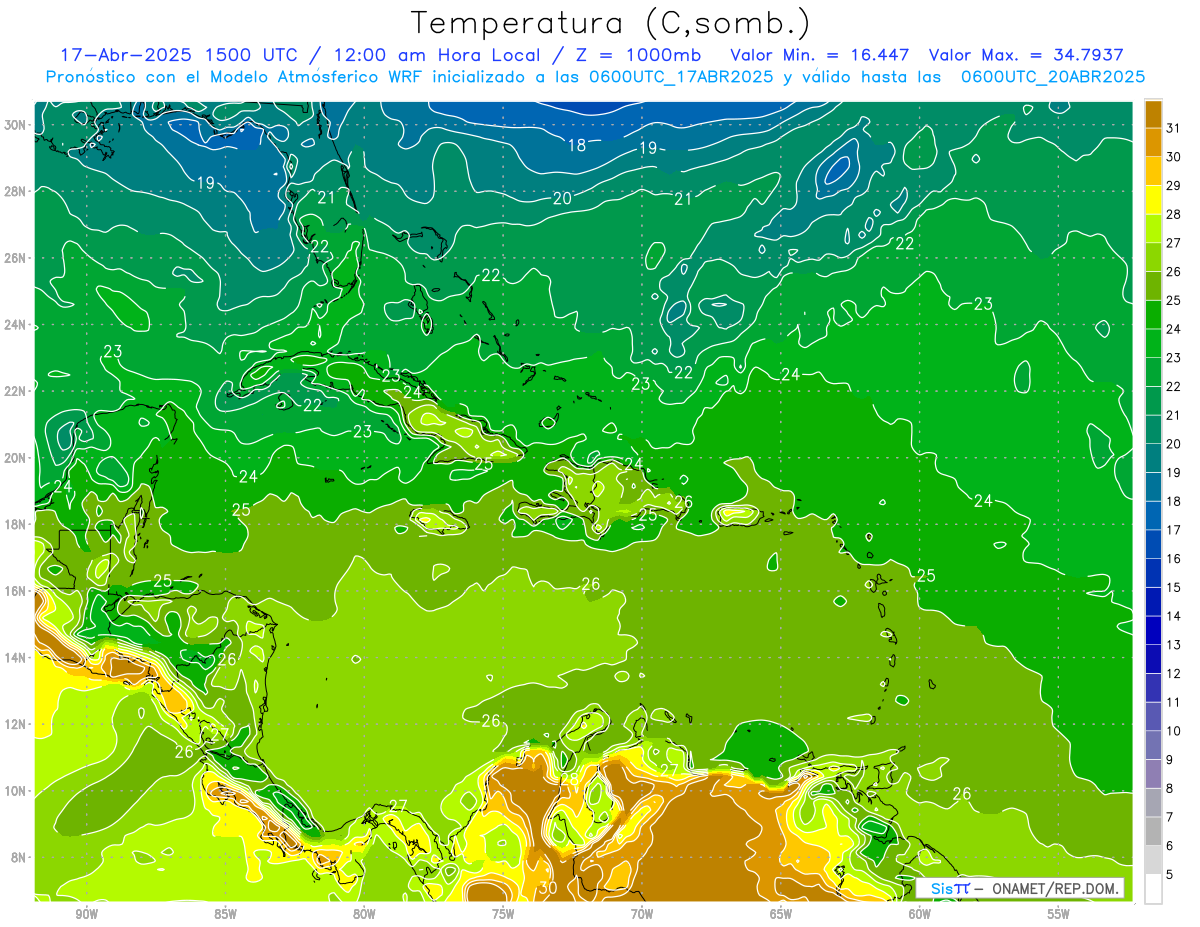Click the initialization time 0600UTC_17ABR2025
This screenshot has width=1200, height=927.
[680, 77]
